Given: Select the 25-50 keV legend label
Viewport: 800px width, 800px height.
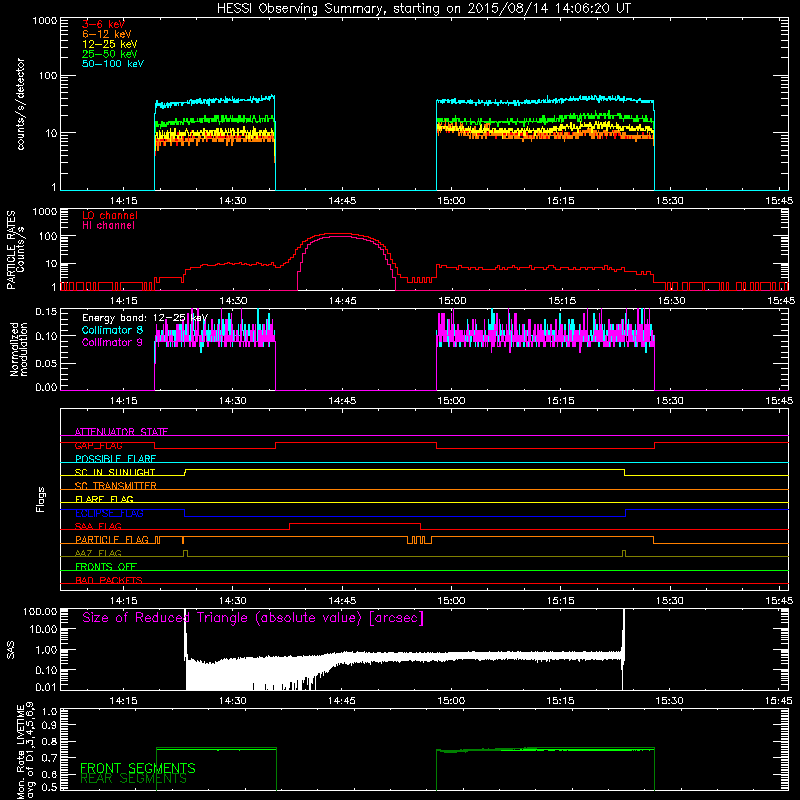Looking at the screenshot, I should (110, 54).
